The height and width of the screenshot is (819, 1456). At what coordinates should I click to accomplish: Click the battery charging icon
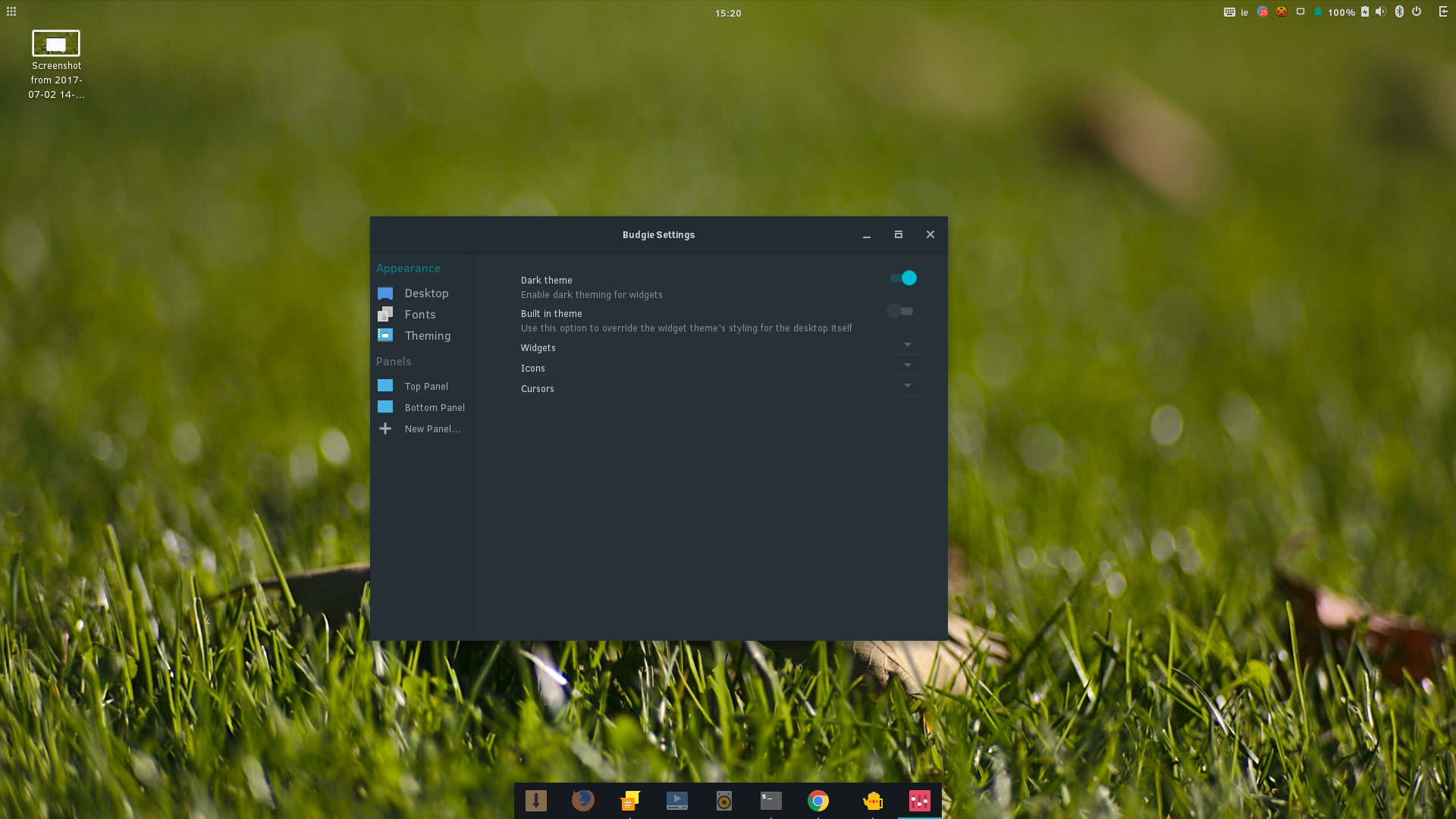1365,11
